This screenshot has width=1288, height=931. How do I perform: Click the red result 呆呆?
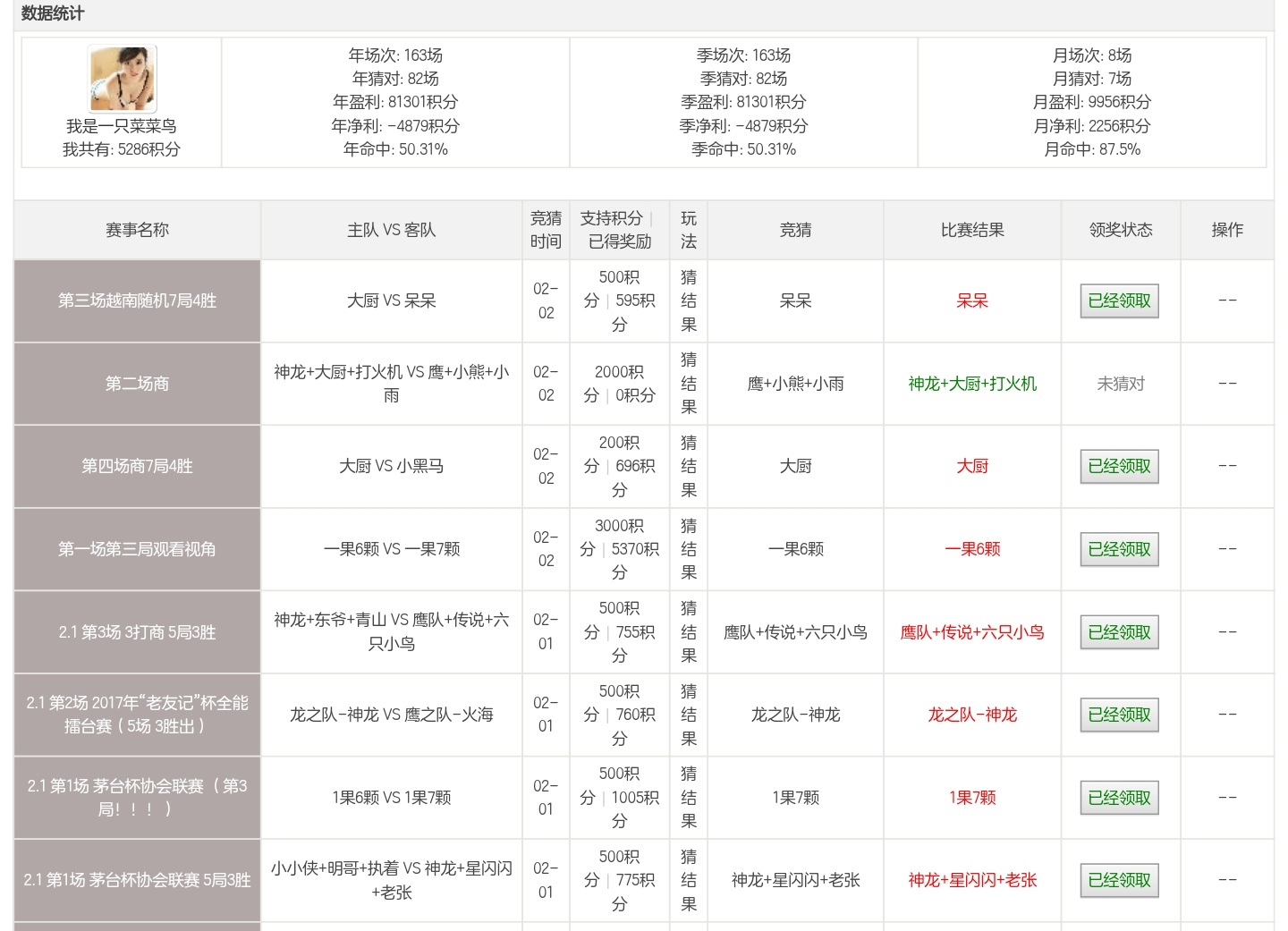pos(972,301)
